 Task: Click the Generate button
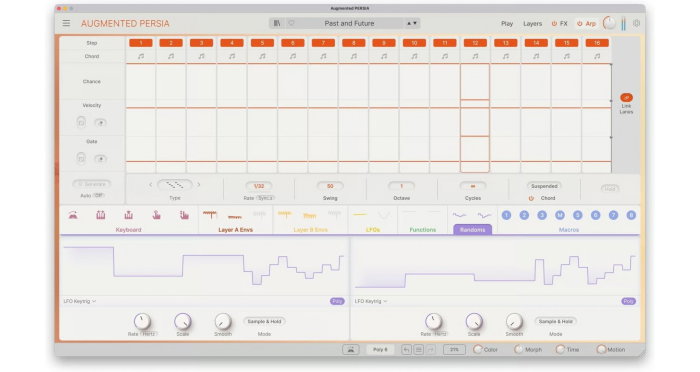(x=92, y=184)
